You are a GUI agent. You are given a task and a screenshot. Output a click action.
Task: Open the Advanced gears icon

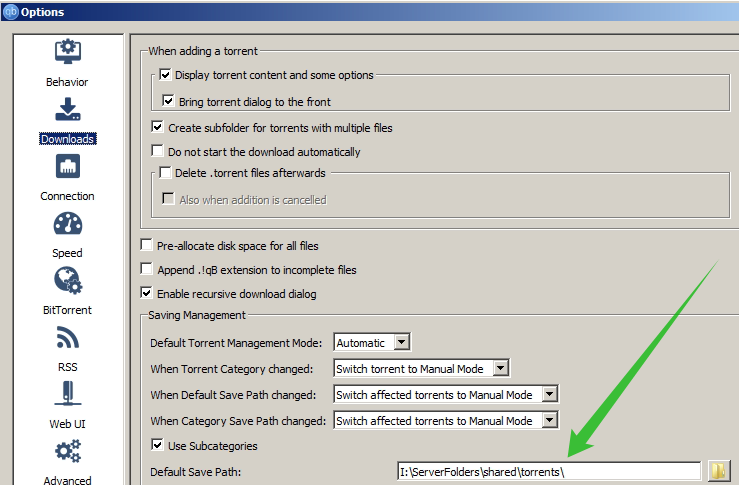pyautogui.click(x=67, y=452)
